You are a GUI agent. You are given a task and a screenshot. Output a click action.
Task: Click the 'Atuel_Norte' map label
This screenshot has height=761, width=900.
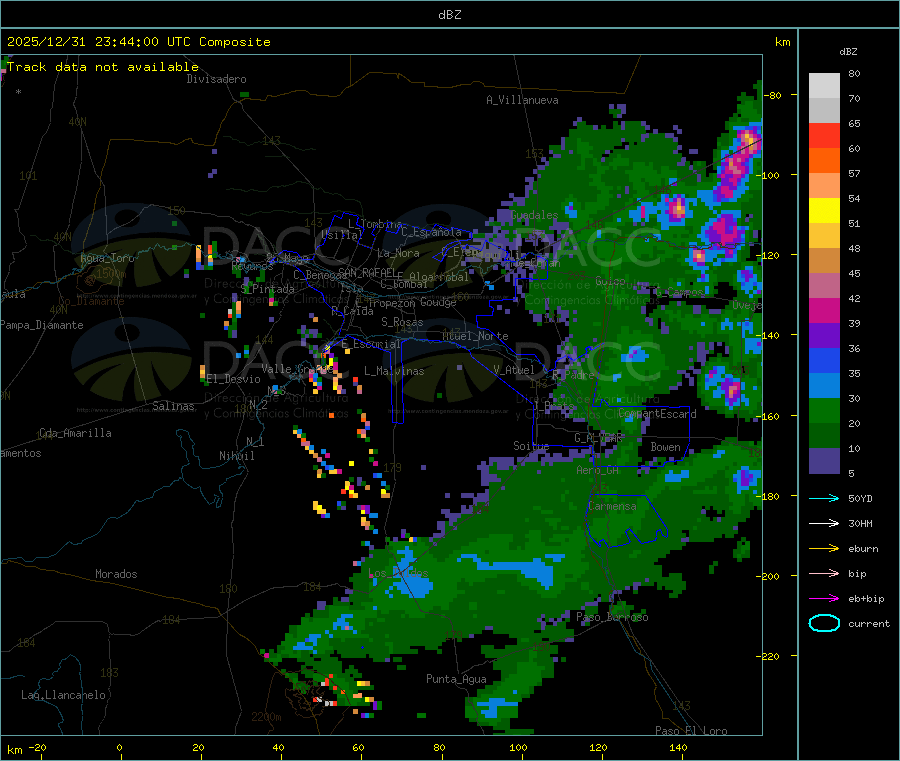pos(475,336)
